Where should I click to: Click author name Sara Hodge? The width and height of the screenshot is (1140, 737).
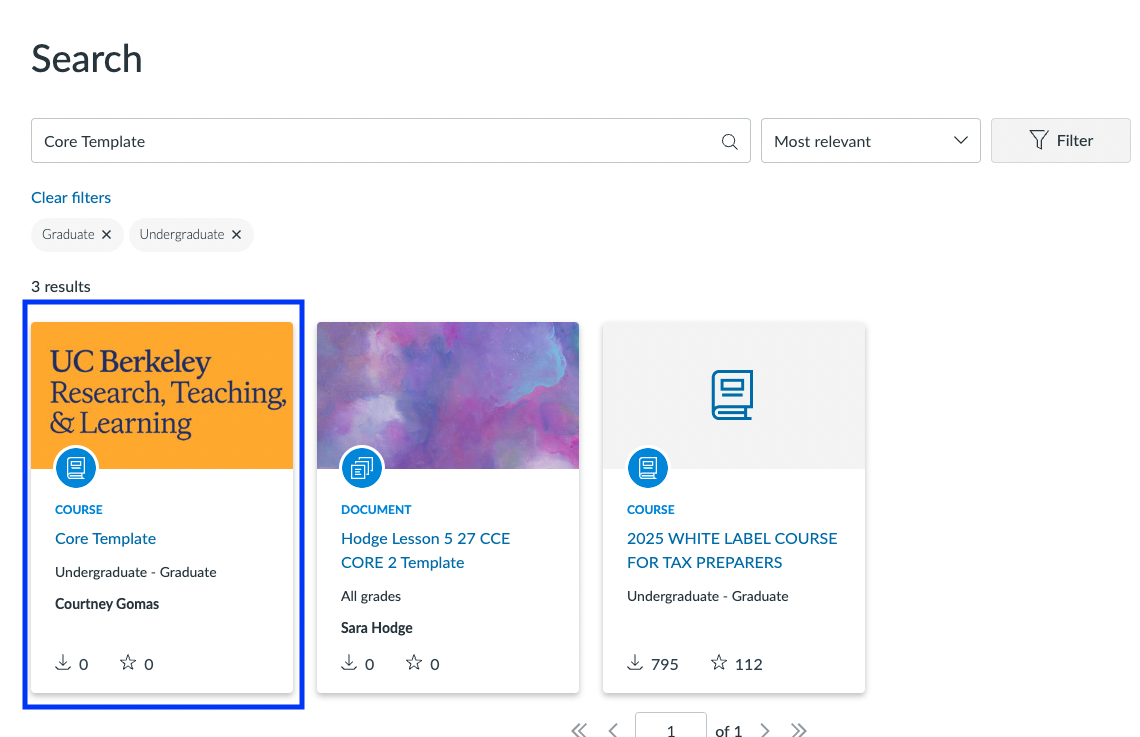click(377, 628)
